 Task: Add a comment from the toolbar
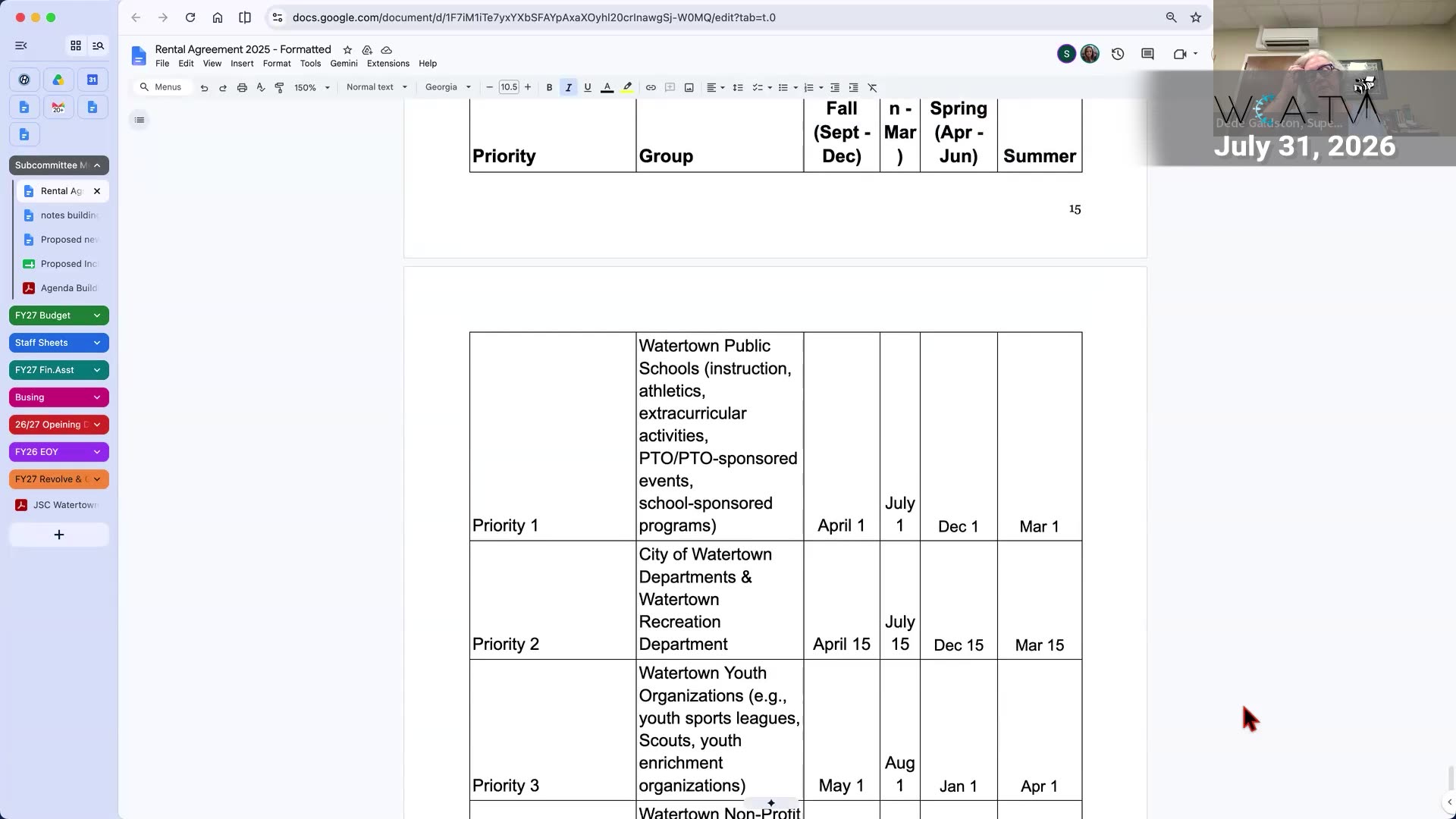coord(670,88)
